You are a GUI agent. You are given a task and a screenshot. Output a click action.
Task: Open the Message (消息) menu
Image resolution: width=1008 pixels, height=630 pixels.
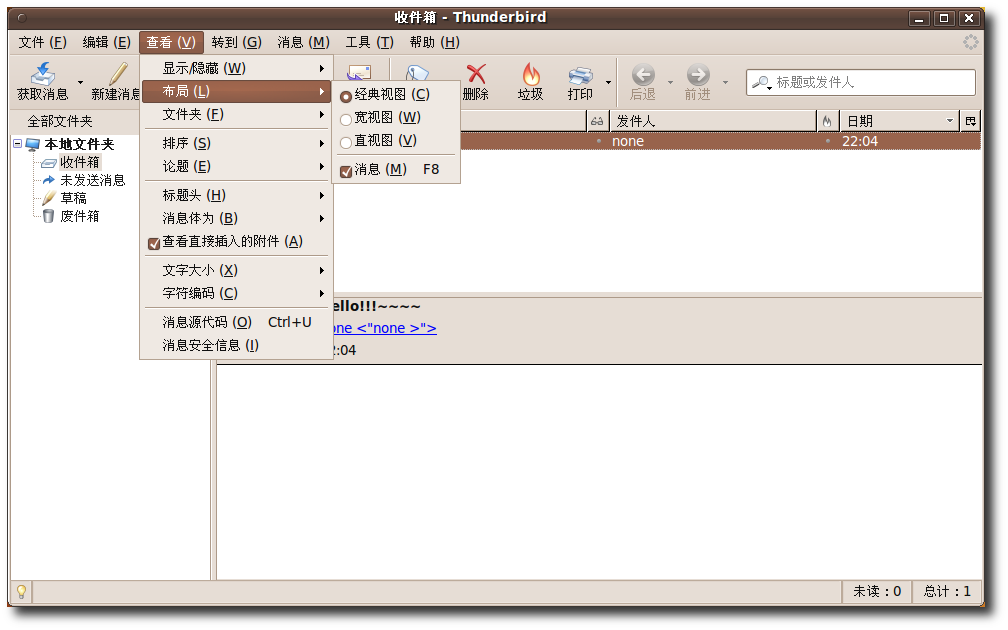coord(303,42)
